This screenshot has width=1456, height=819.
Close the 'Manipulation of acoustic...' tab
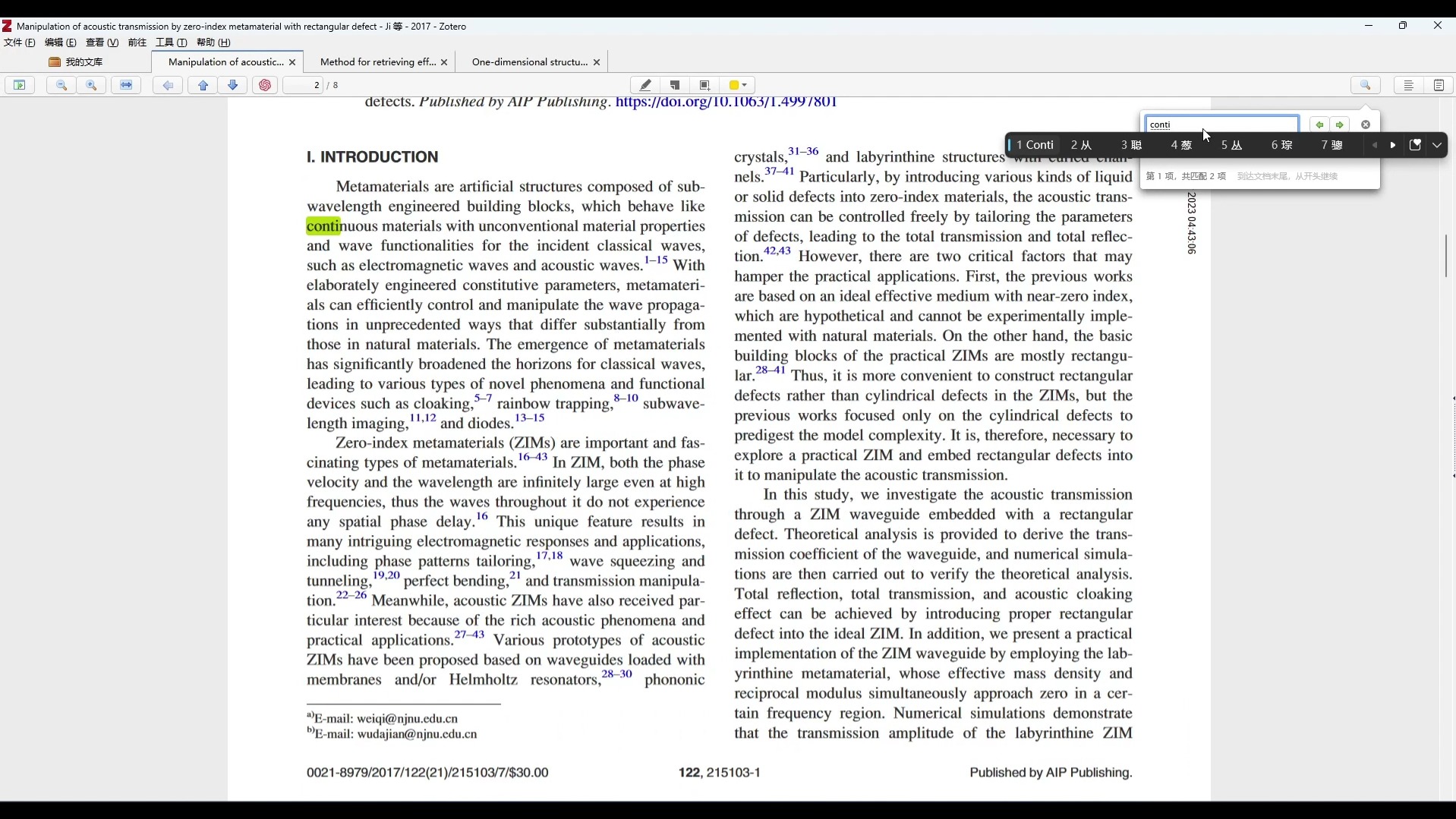292,62
